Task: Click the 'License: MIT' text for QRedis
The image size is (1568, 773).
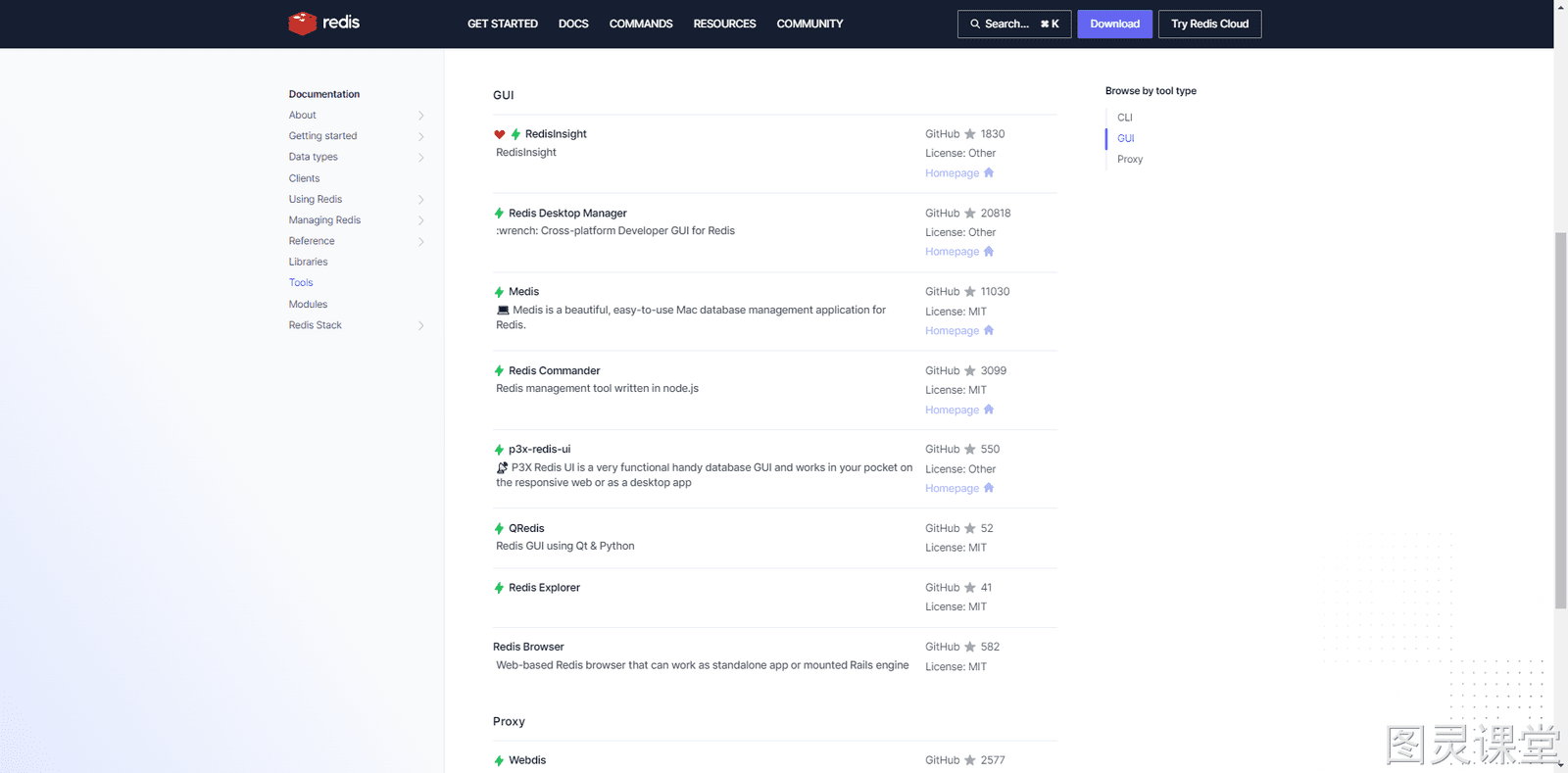Action: coord(955,548)
